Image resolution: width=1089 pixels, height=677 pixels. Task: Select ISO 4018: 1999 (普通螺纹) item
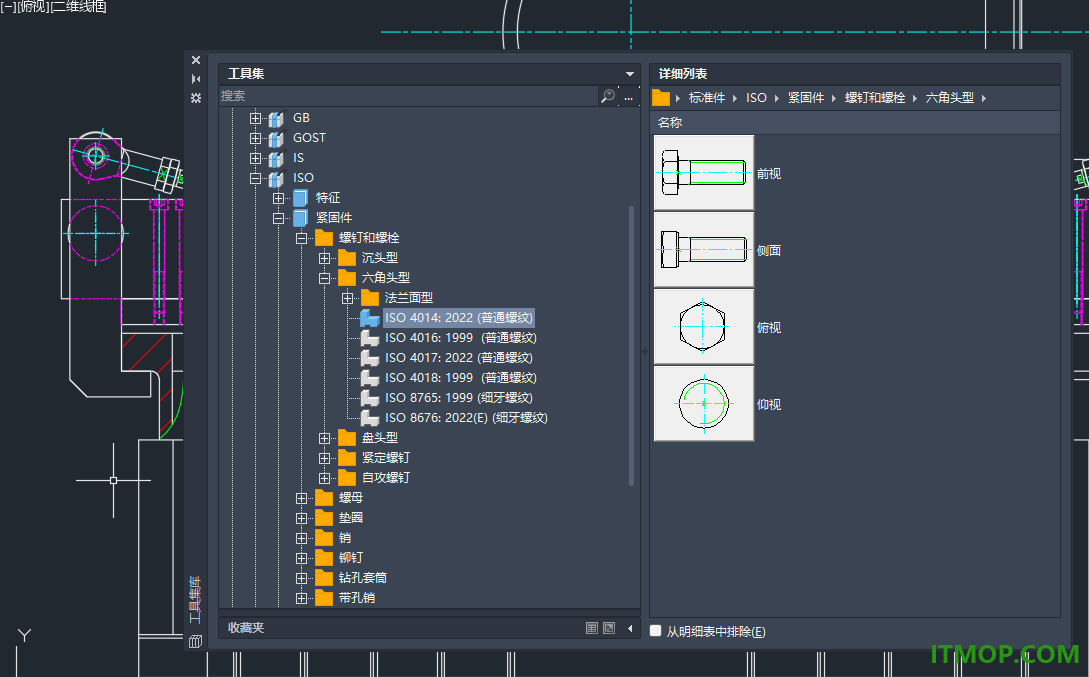[x=460, y=378]
